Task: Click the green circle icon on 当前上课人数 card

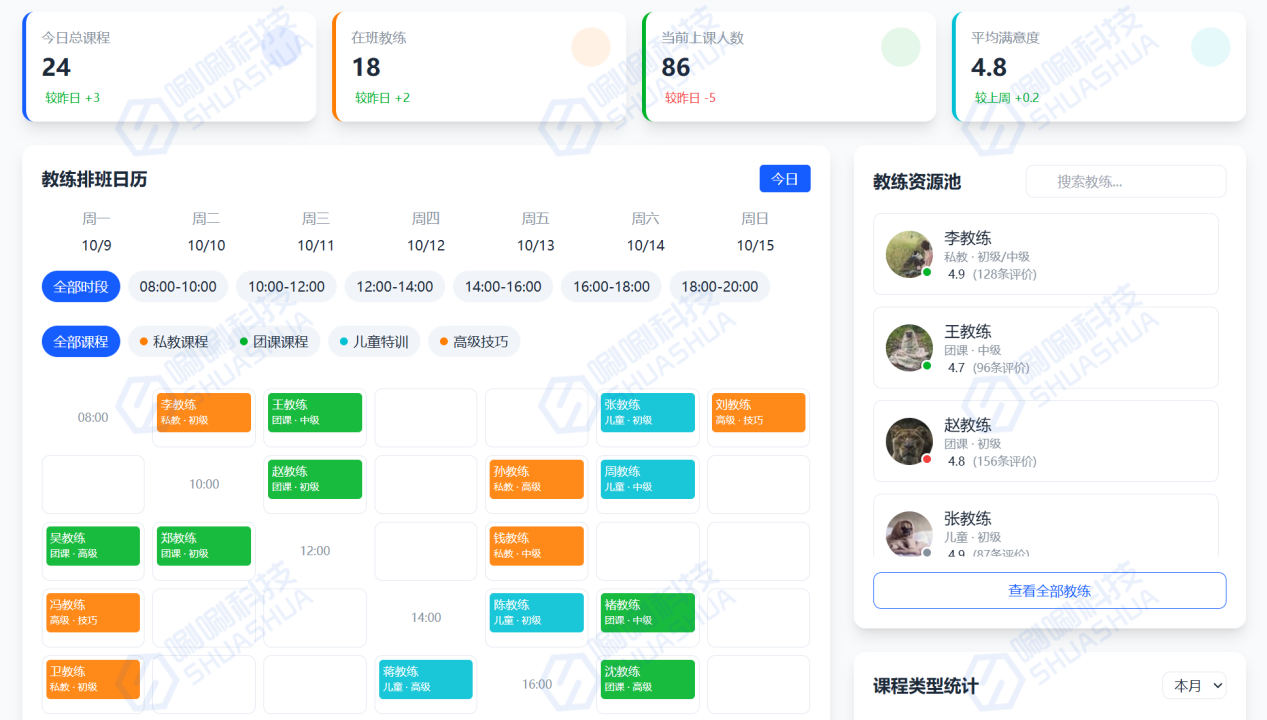Action: 900,47
